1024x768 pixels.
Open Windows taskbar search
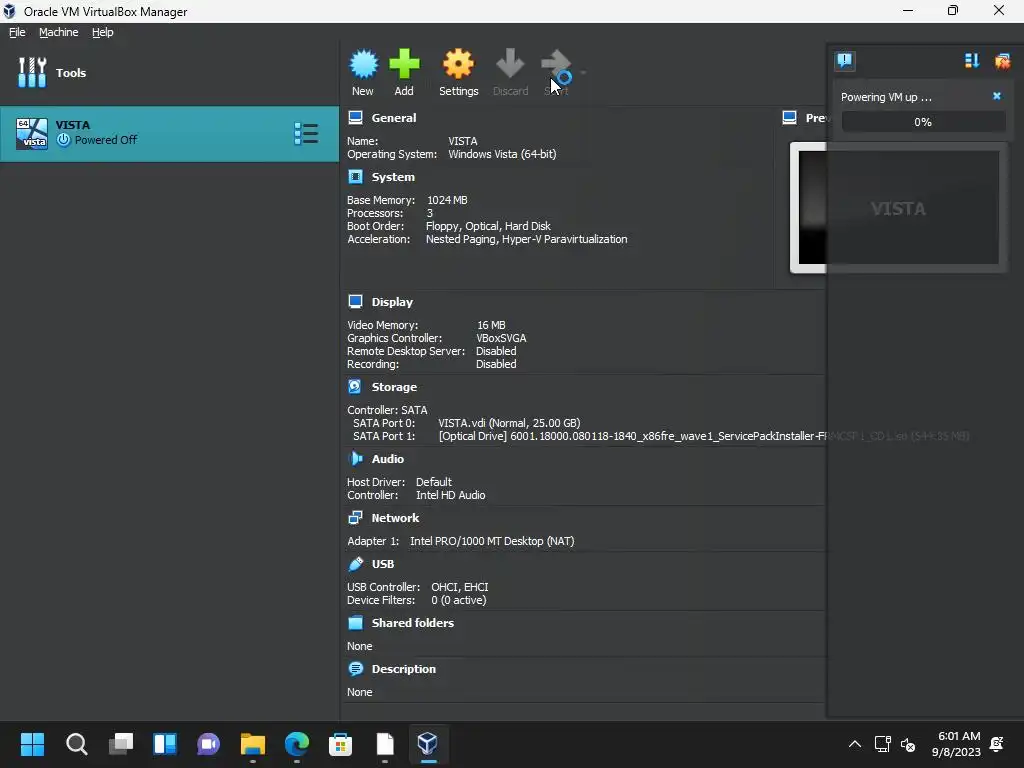pos(76,744)
